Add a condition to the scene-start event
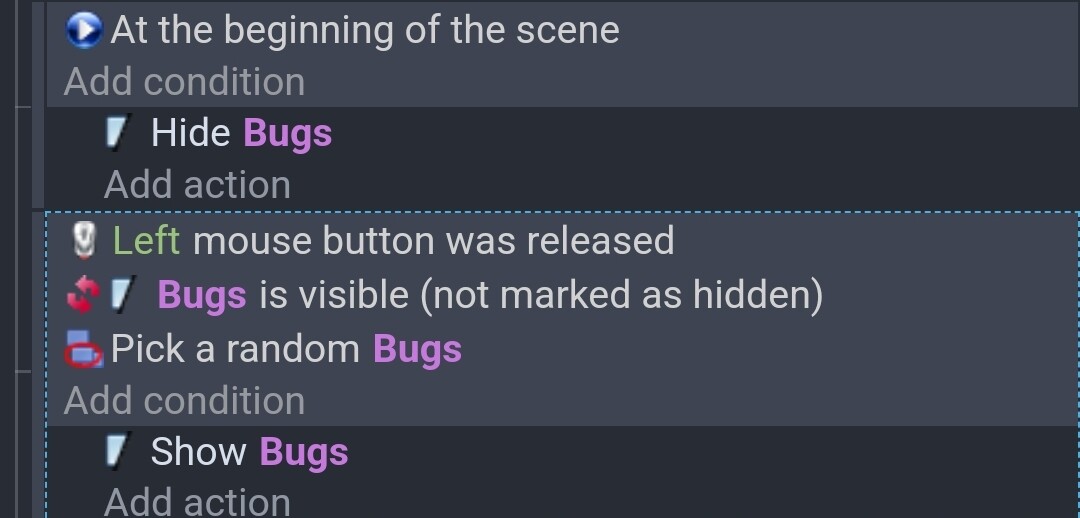Viewport: 1080px width, 518px height. coord(185,82)
